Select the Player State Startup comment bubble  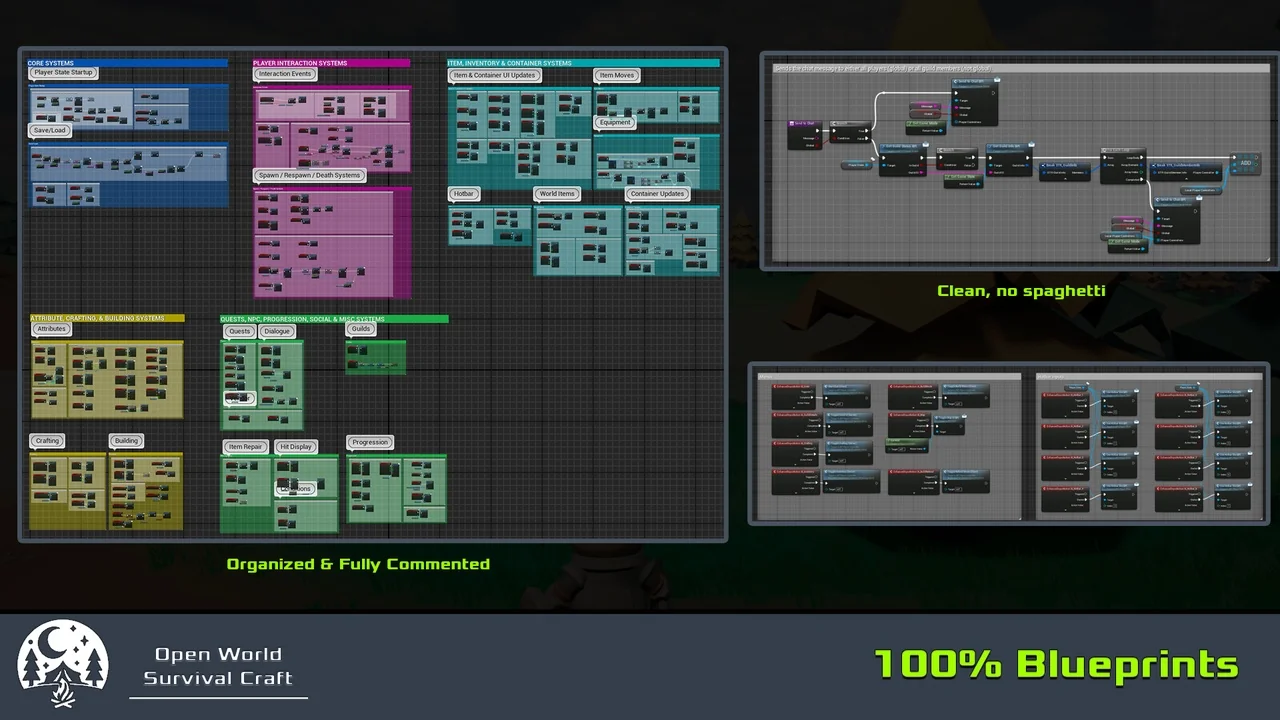[63, 72]
